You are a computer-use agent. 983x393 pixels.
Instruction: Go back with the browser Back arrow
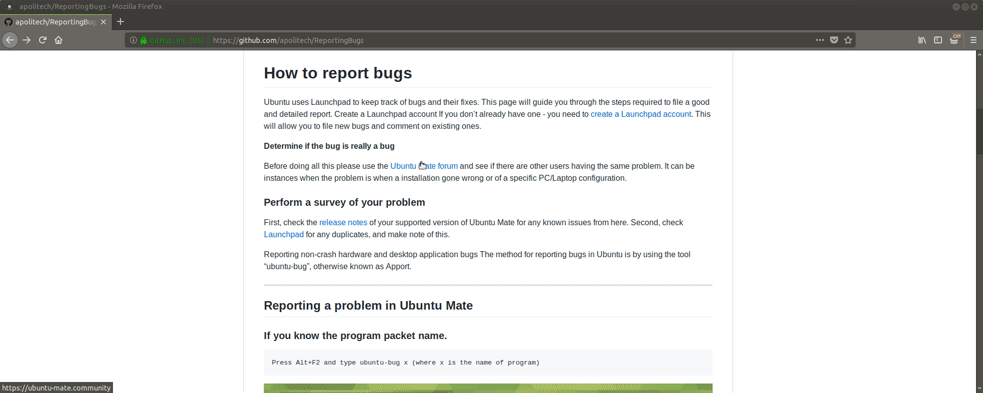click(9, 40)
